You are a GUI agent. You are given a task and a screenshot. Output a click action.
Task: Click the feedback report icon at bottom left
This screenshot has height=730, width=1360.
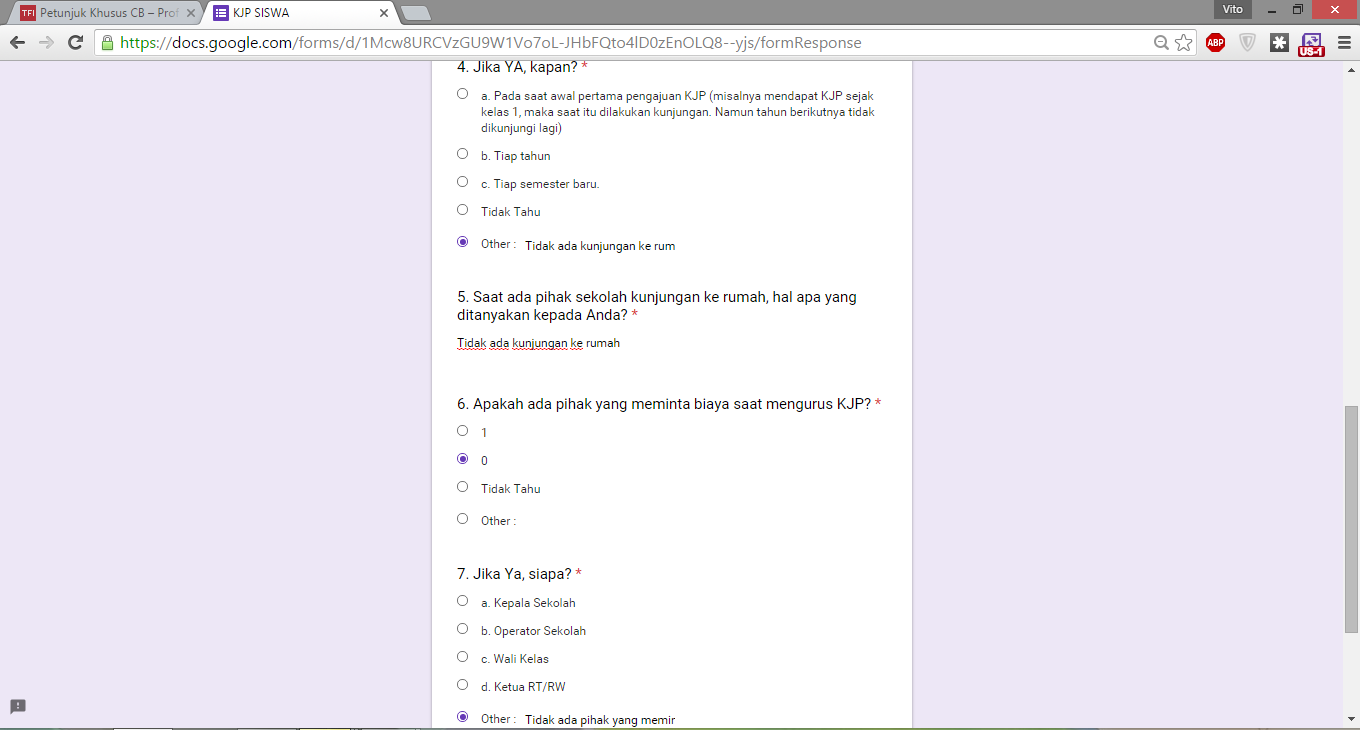coord(18,706)
